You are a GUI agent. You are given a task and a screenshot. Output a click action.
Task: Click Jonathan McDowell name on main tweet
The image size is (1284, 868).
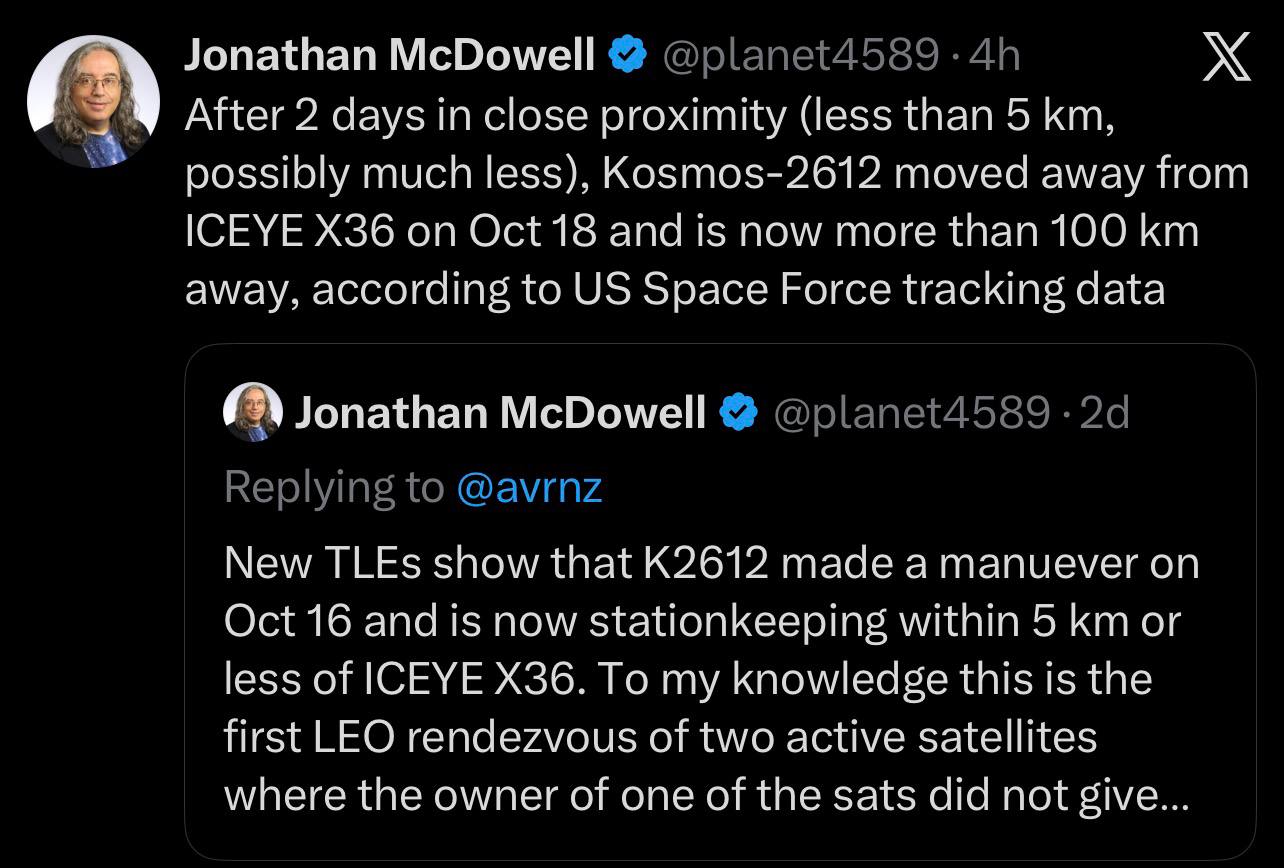[x=390, y=56]
